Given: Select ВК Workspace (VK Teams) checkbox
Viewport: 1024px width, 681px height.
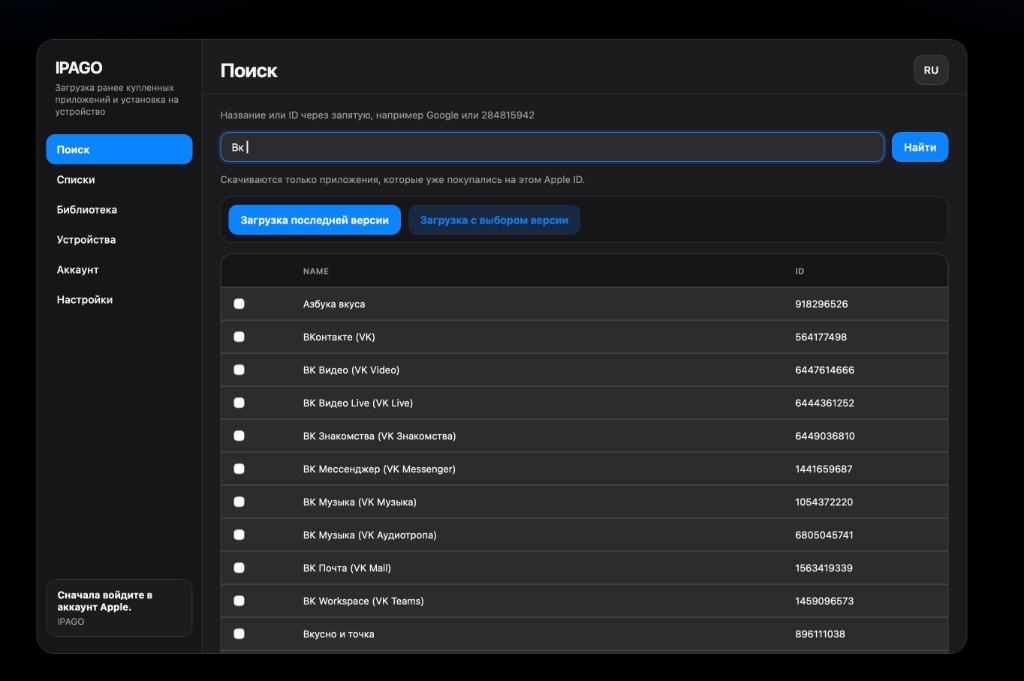Looking at the screenshot, I should [x=239, y=601].
